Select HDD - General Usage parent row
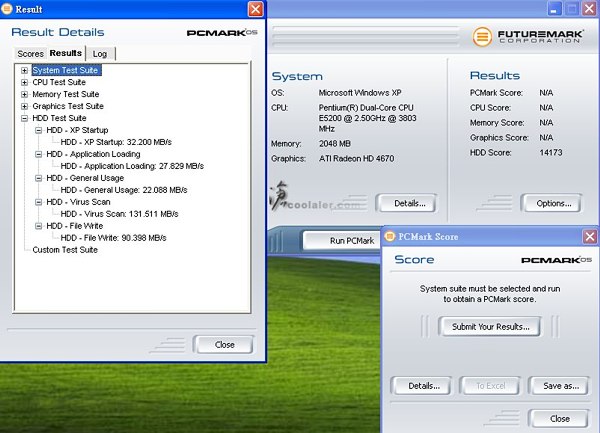 [85, 178]
